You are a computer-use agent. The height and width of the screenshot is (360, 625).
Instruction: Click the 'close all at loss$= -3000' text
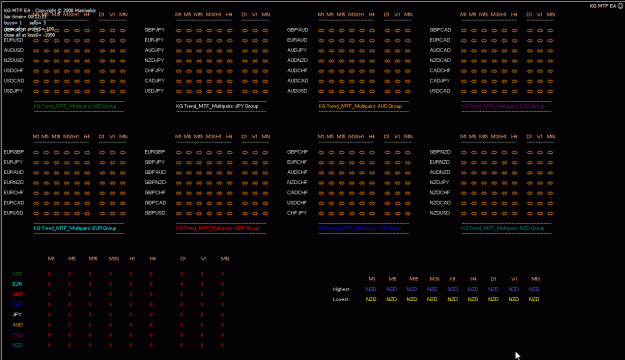29,35
